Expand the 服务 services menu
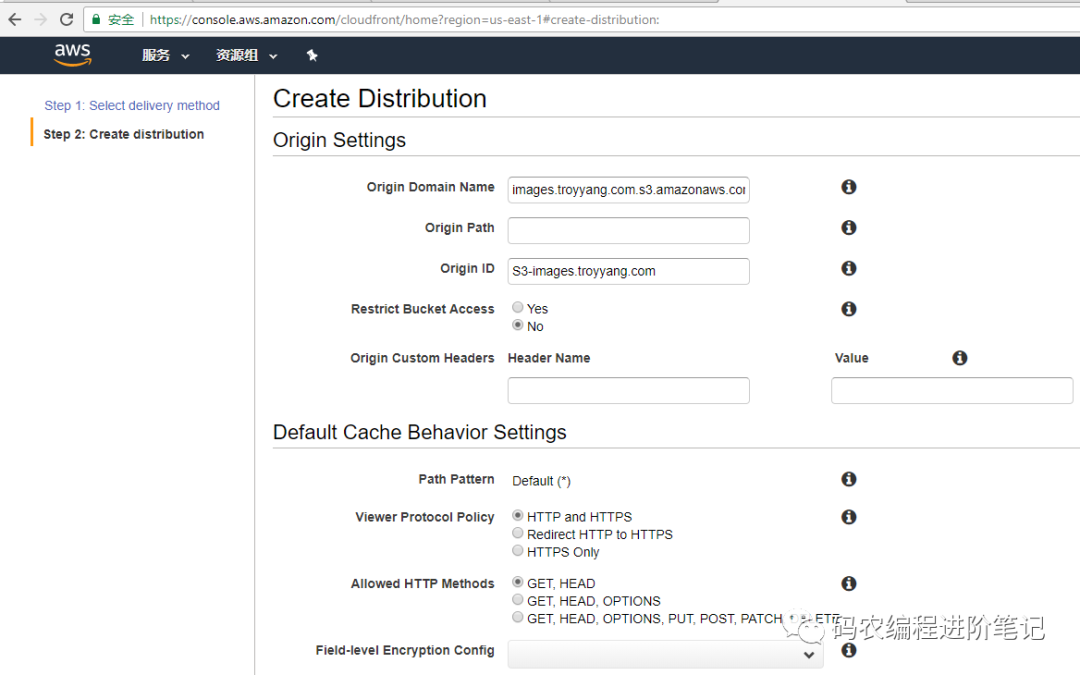 click(x=165, y=56)
